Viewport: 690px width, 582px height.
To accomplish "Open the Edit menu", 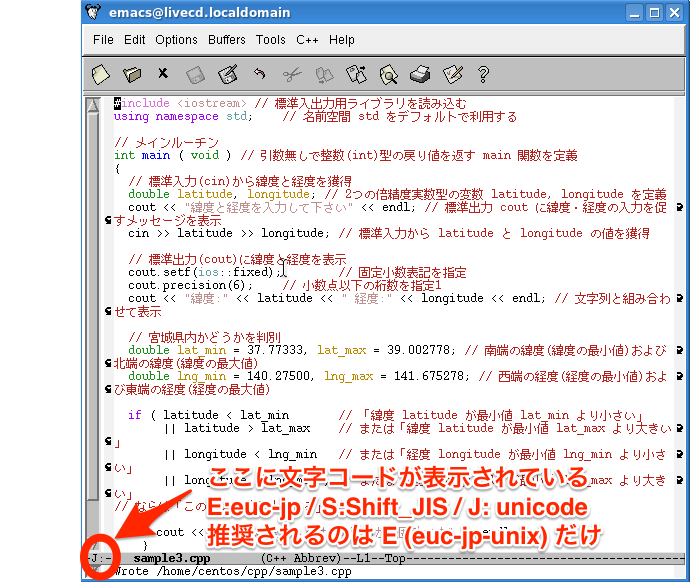I will [134, 40].
